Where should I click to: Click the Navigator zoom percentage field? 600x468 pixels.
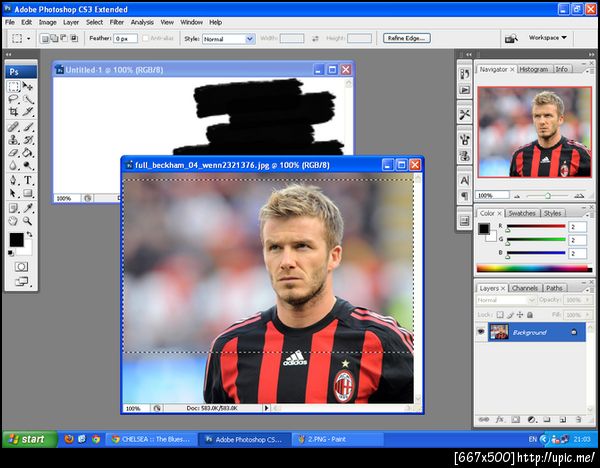[x=492, y=195]
